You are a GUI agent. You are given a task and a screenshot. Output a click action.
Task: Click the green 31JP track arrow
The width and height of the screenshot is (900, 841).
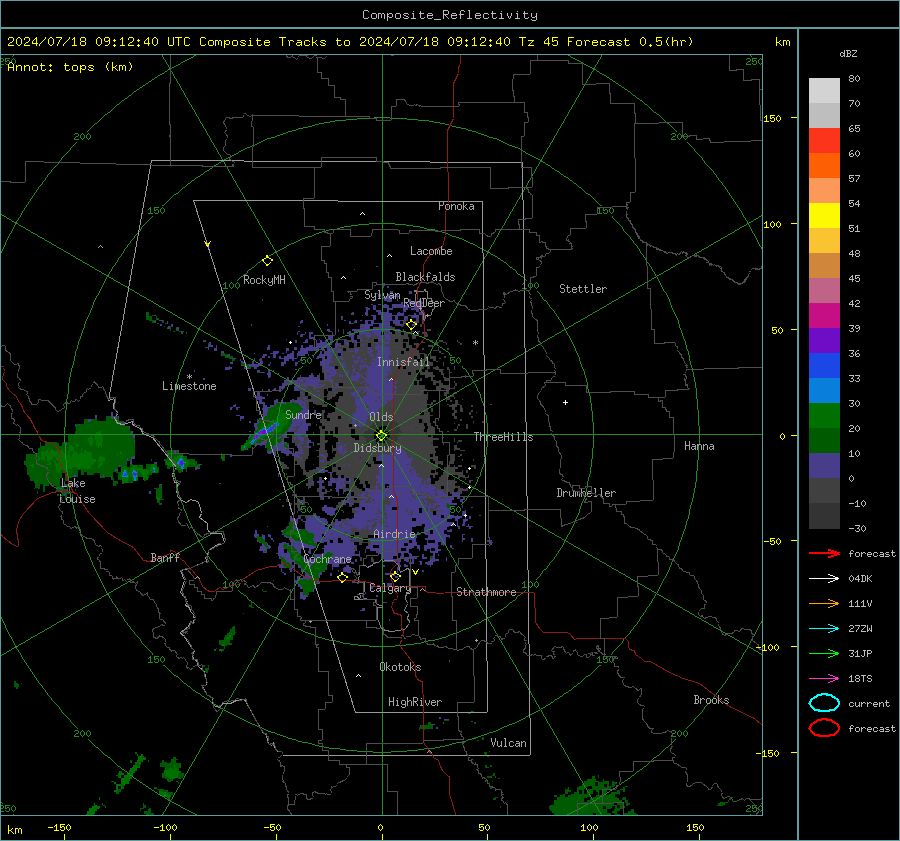point(824,653)
